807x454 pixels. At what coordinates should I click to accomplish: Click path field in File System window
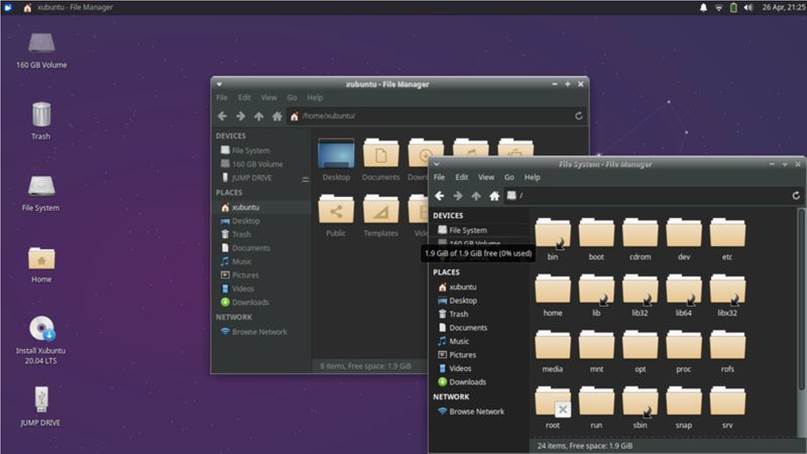tap(646, 196)
